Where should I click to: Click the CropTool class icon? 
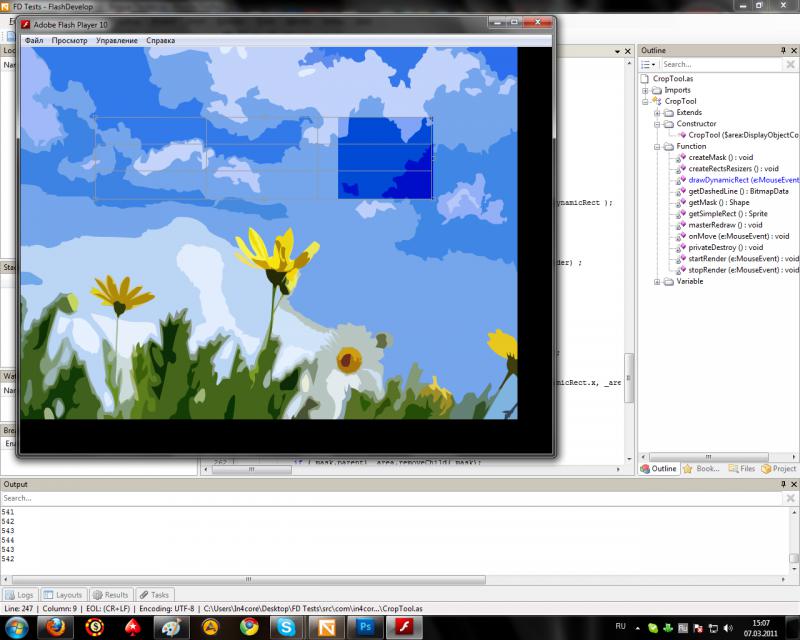click(x=657, y=102)
